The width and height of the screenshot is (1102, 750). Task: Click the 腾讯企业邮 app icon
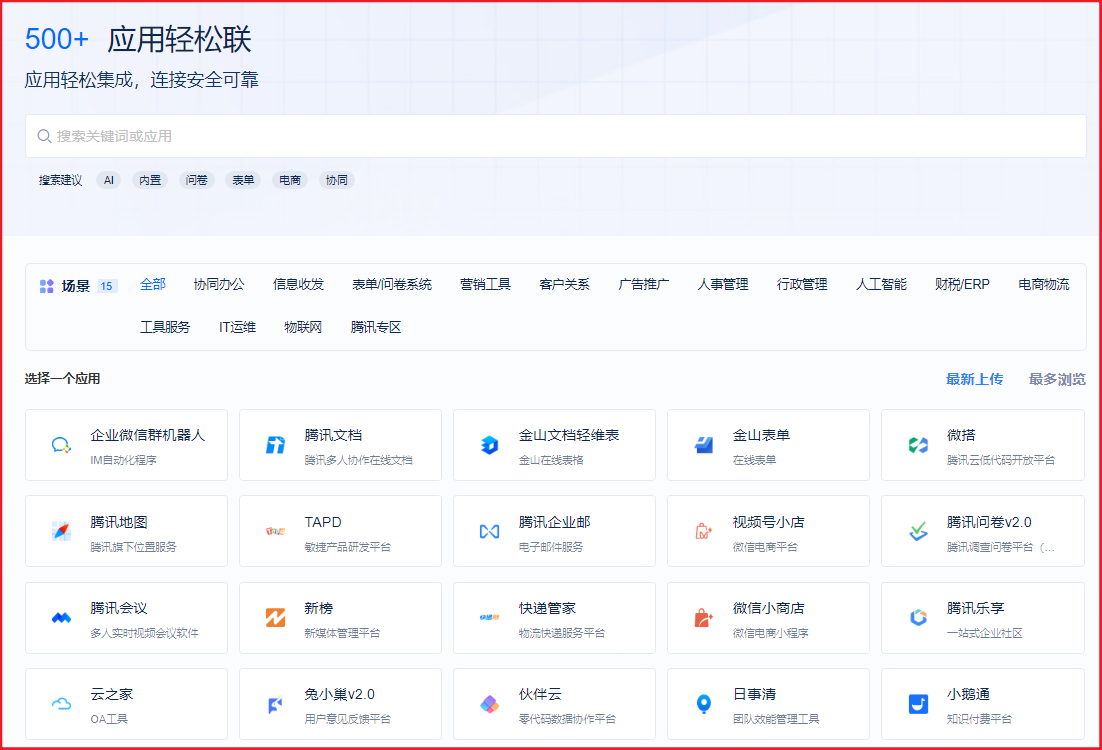[490, 531]
